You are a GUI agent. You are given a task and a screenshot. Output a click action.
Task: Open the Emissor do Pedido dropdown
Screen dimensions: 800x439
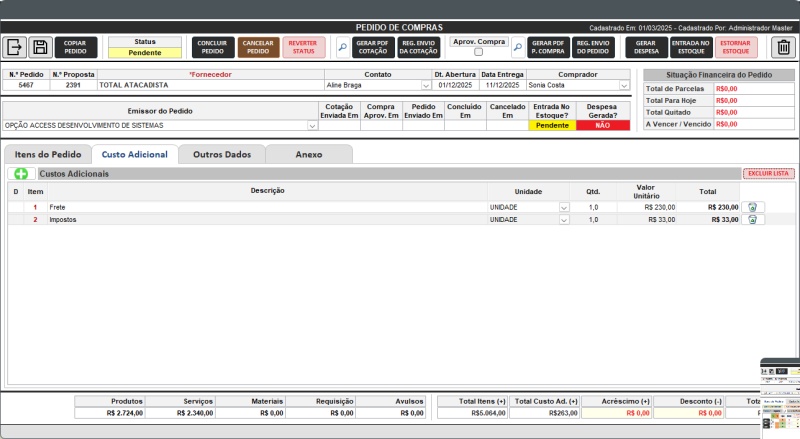click(x=312, y=126)
